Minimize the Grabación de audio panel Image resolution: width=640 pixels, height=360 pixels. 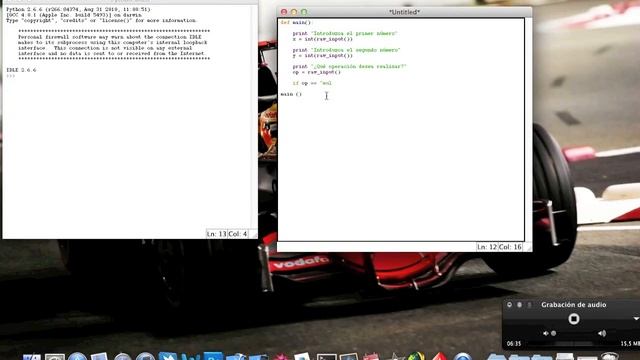coord(519,305)
